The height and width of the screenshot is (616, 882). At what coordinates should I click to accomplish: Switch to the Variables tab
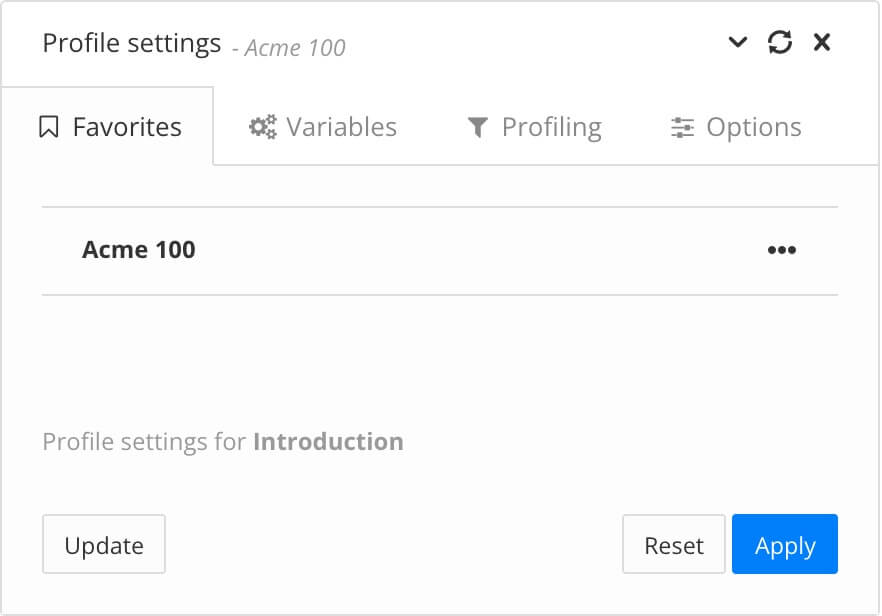[x=341, y=126]
